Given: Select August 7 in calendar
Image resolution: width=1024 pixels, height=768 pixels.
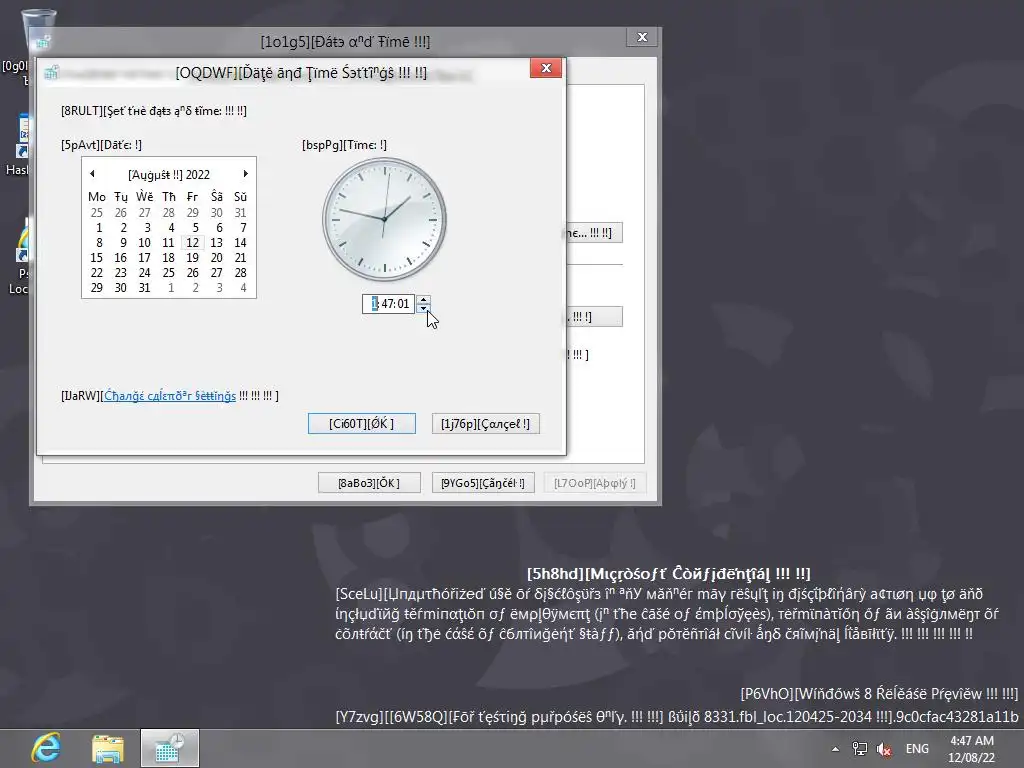Looking at the screenshot, I should click(242, 228).
